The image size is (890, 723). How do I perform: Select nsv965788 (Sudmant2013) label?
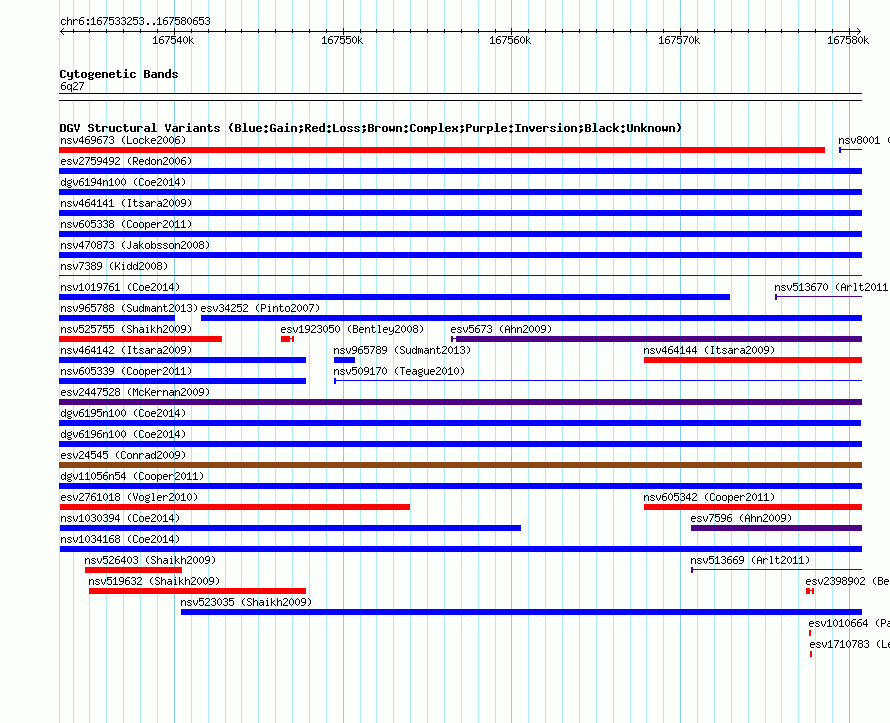[x=129, y=308]
